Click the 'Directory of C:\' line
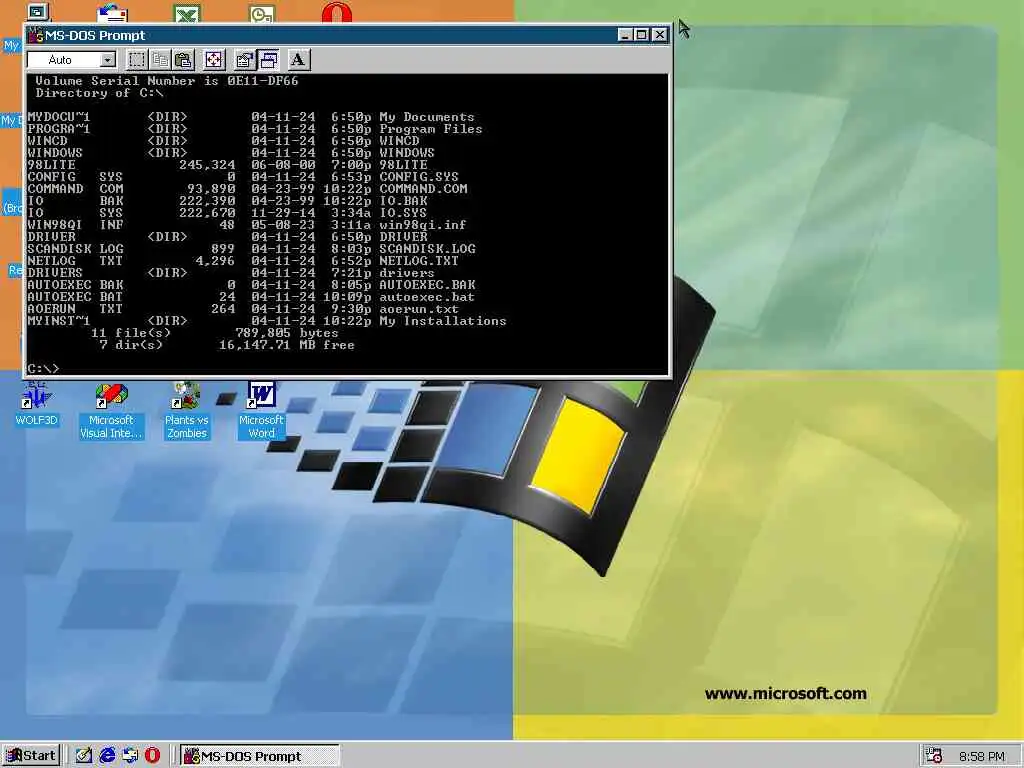Image resolution: width=1024 pixels, height=768 pixels. point(99,93)
